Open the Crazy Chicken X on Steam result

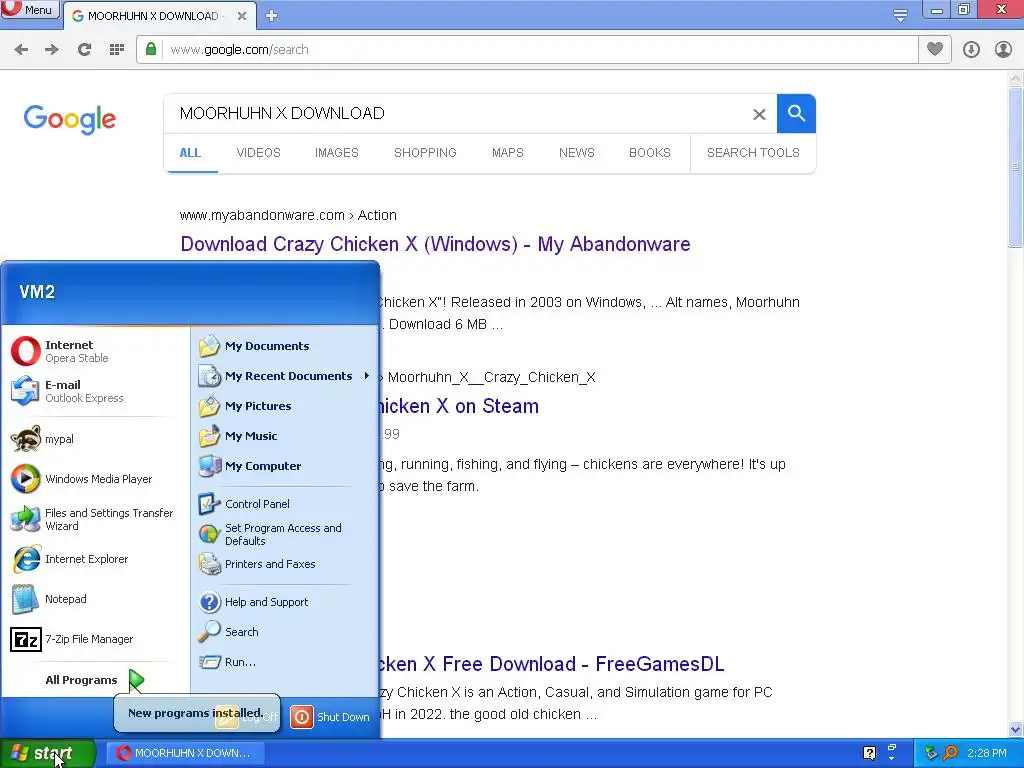click(x=460, y=406)
